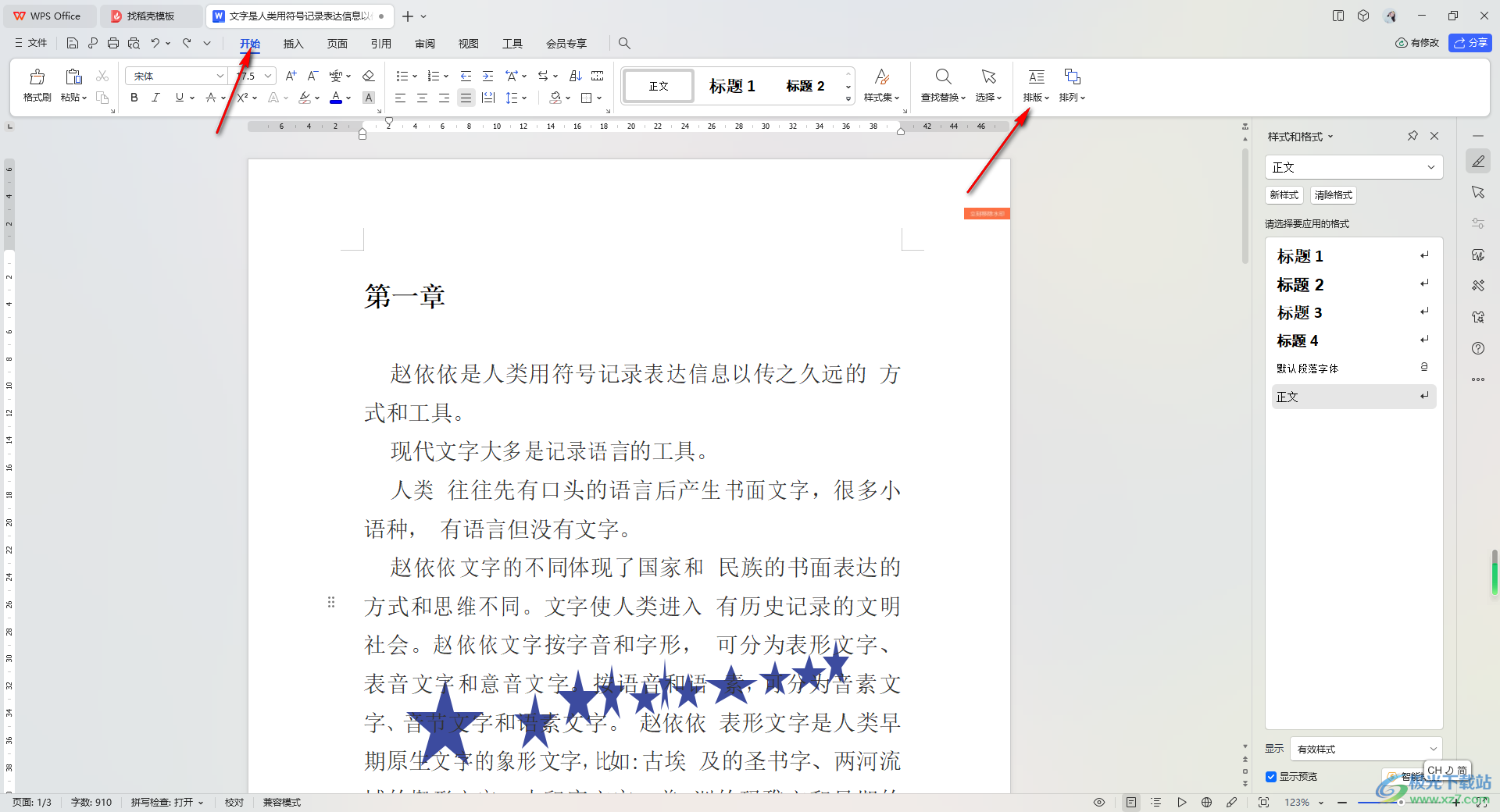The height and width of the screenshot is (812, 1500).
Task: Click the outline view icon in status bar
Action: (x=1156, y=802)
